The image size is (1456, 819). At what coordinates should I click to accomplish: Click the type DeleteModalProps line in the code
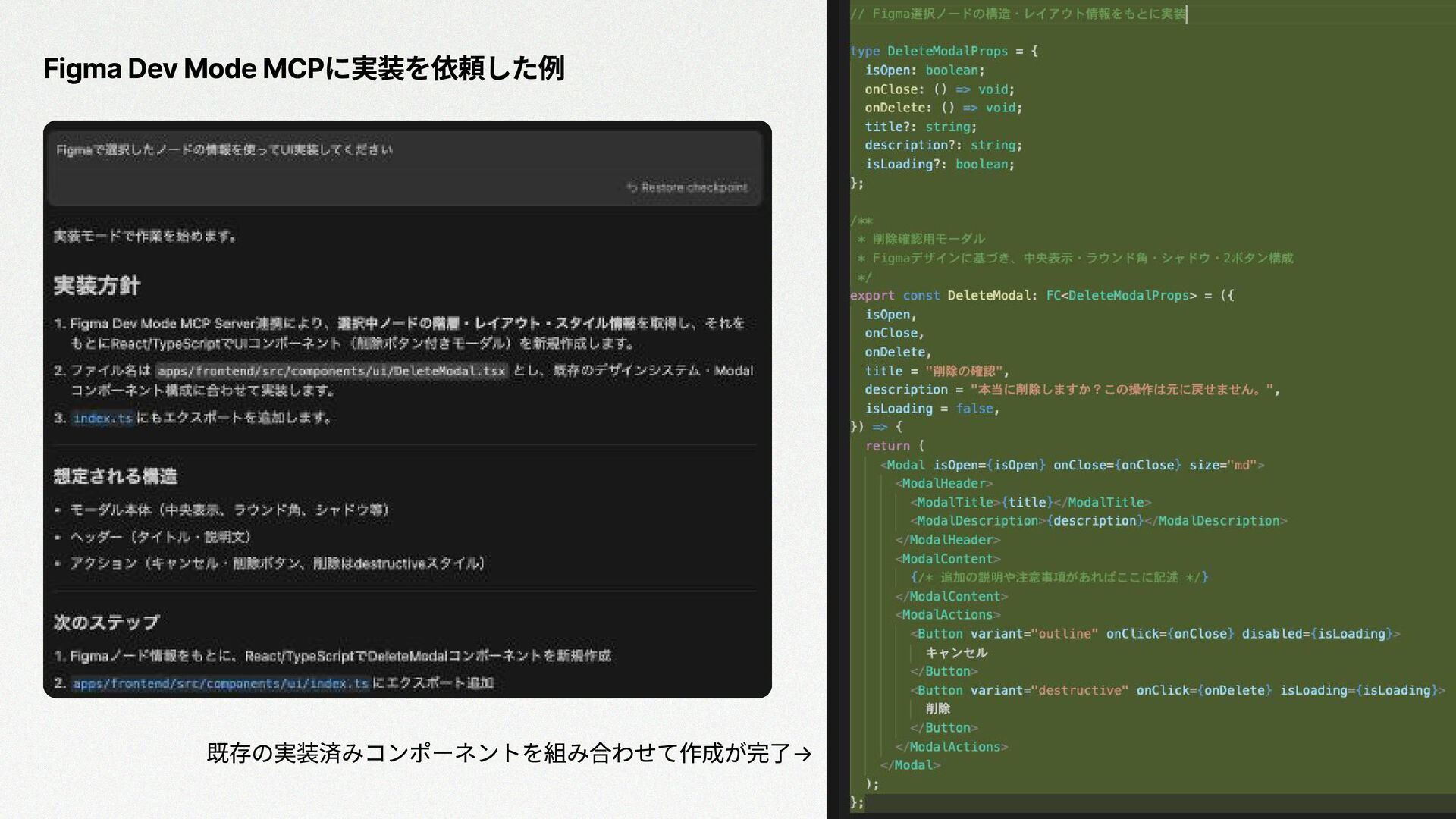tap(944, 51)
